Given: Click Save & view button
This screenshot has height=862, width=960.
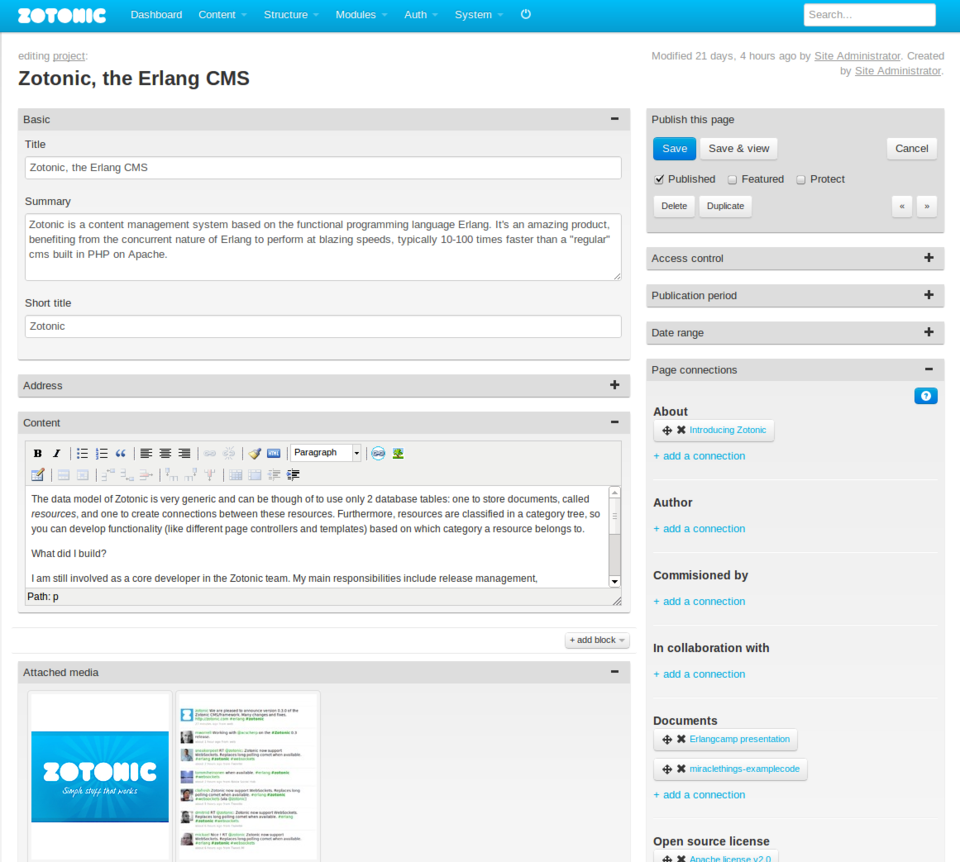Looking at the screenshot, I should (x=739, y=149).
